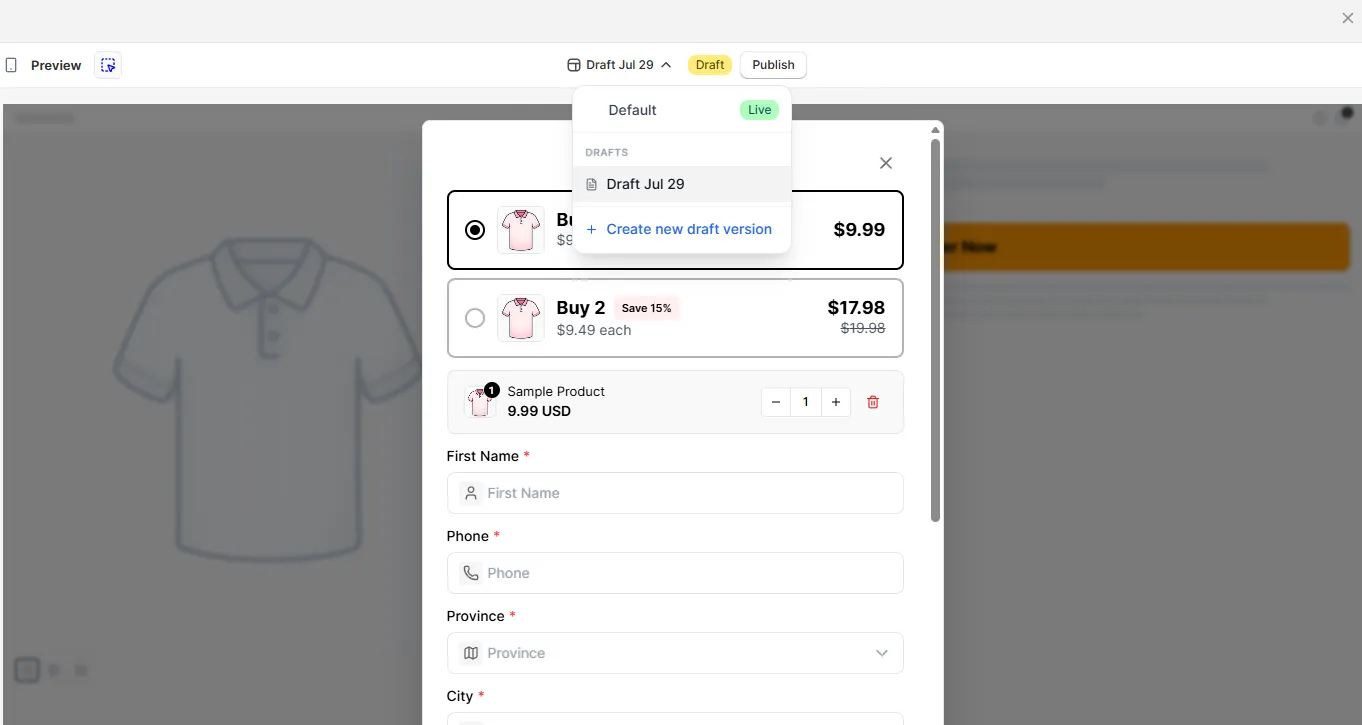
Task: Decrease quantity with minus stepper
Action: pyautogui.click(x=776, y=402)
